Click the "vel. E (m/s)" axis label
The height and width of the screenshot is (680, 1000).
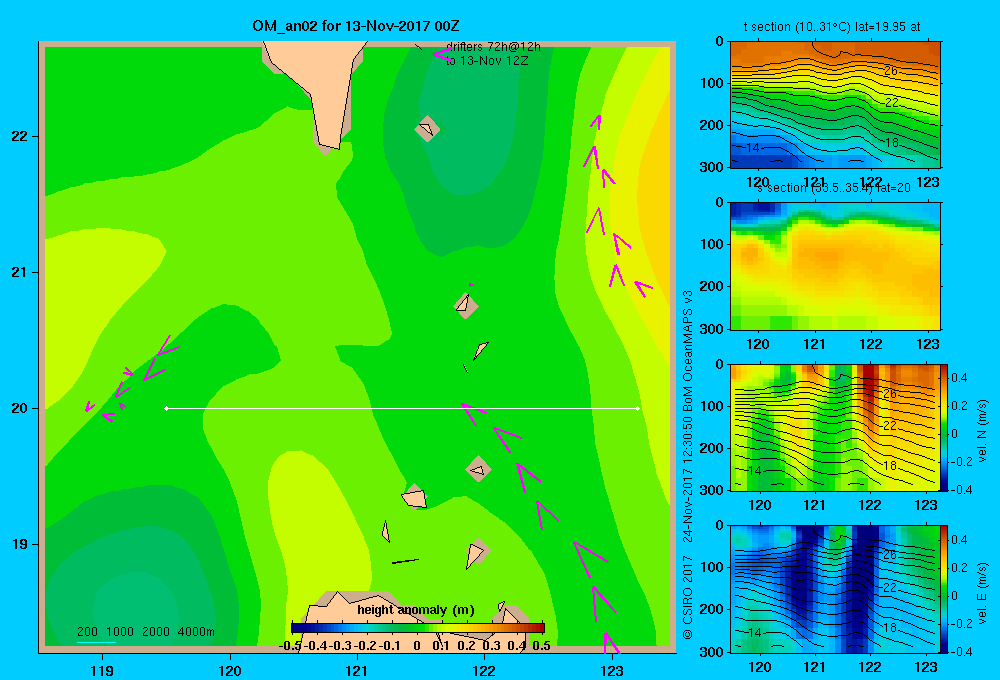tap(983, 593)
